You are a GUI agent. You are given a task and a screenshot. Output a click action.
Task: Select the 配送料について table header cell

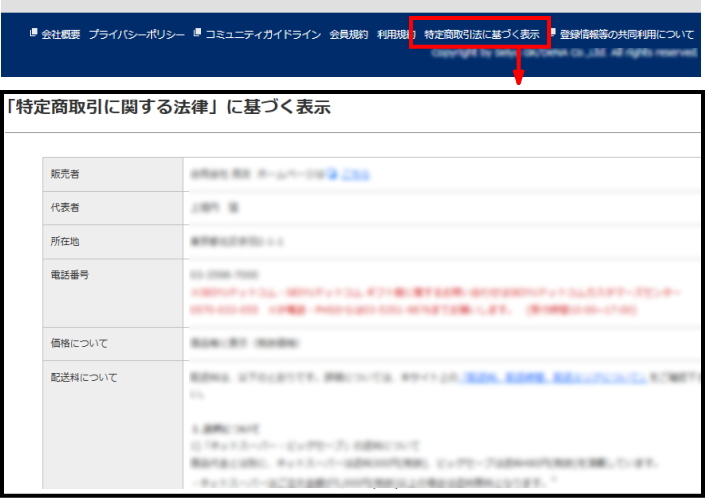[x=113, y=425]
